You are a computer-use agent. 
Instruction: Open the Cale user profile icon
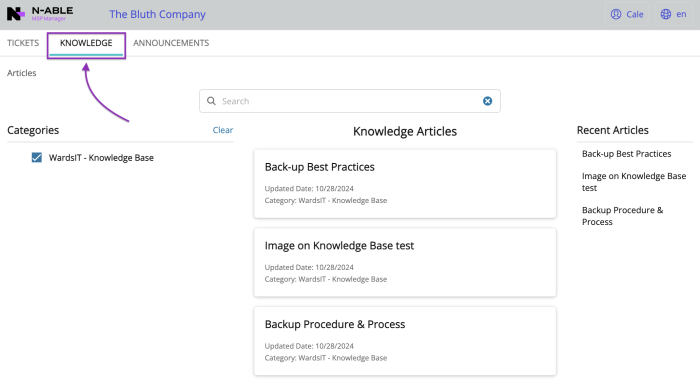616,14
